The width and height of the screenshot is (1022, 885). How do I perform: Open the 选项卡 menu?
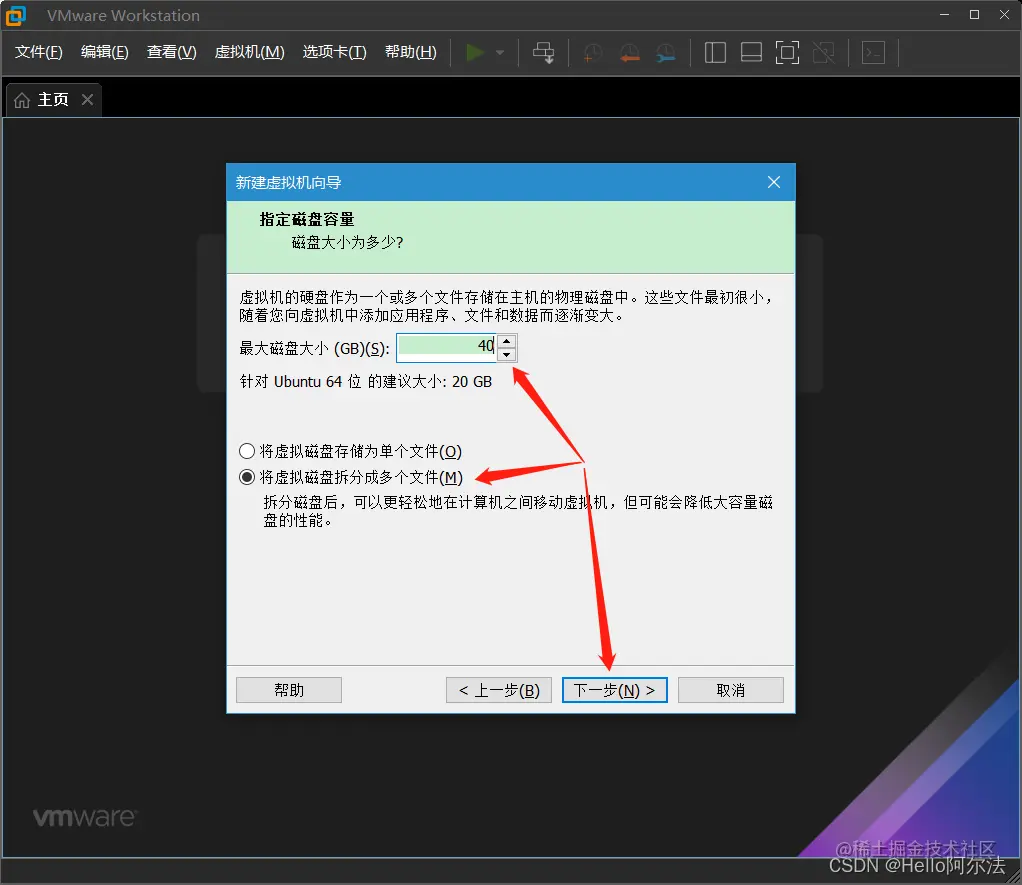(334, 52)
